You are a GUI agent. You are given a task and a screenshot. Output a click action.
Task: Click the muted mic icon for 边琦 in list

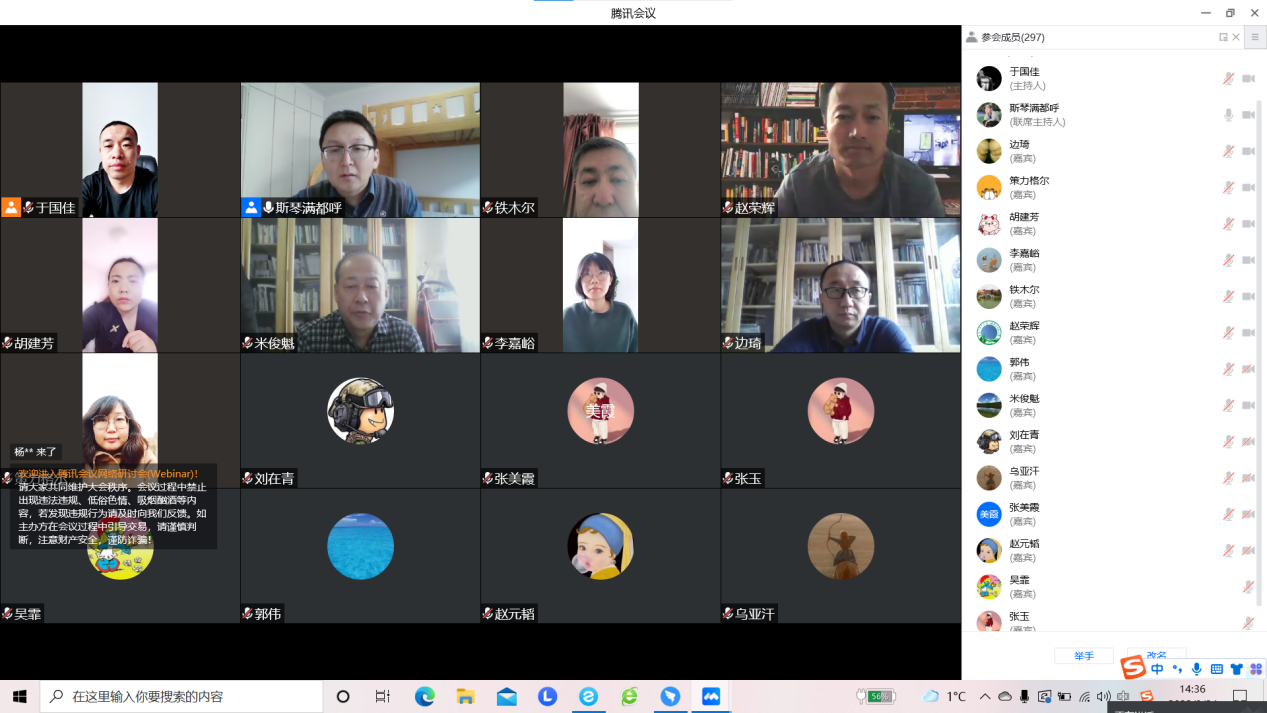1228,151
